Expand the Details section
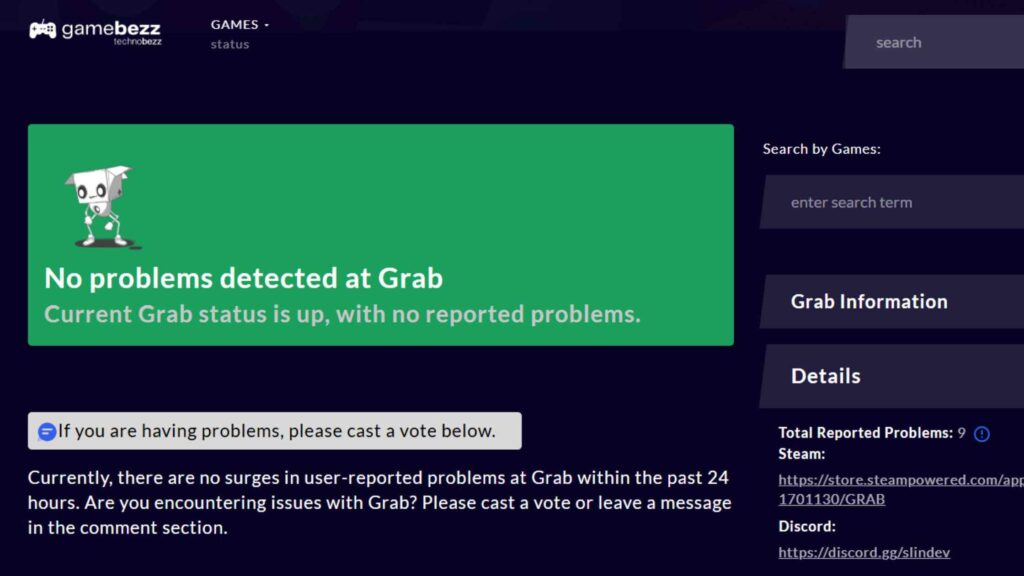 pos(827,375)
